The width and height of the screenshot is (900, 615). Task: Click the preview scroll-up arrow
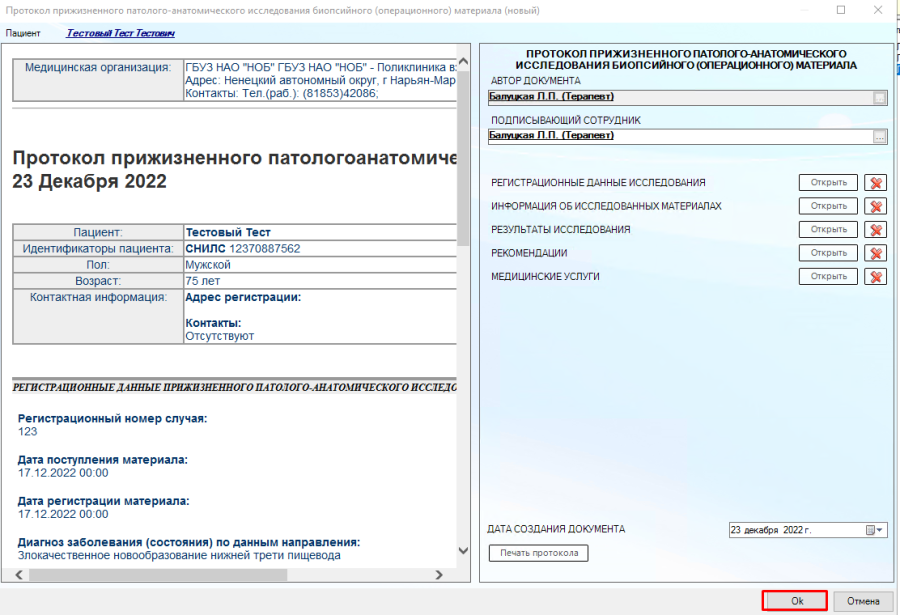coord(463,61)
